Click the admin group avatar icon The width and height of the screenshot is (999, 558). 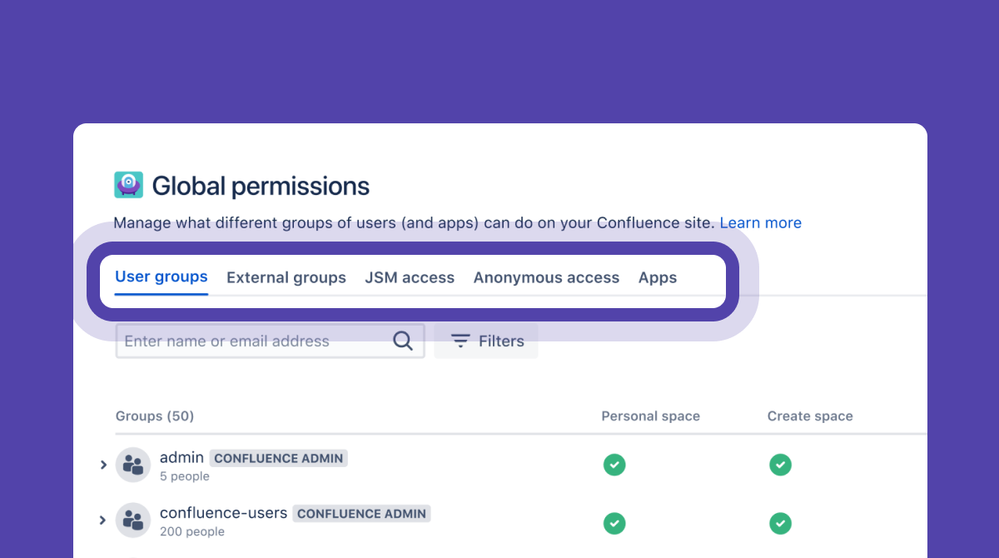tap(133, 465)
